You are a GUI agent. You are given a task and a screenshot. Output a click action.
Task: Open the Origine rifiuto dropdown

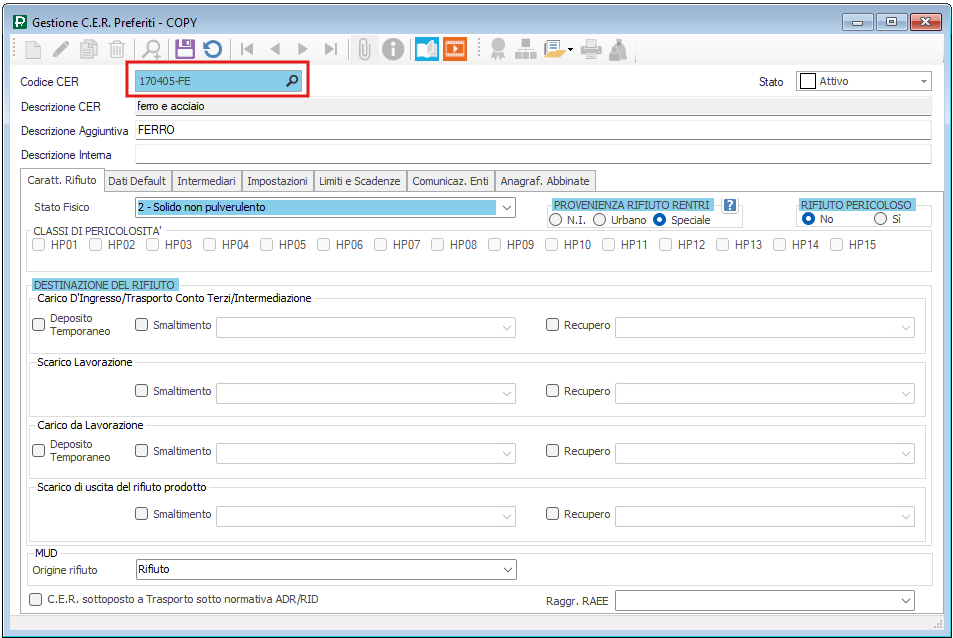(x=506, y=569)
